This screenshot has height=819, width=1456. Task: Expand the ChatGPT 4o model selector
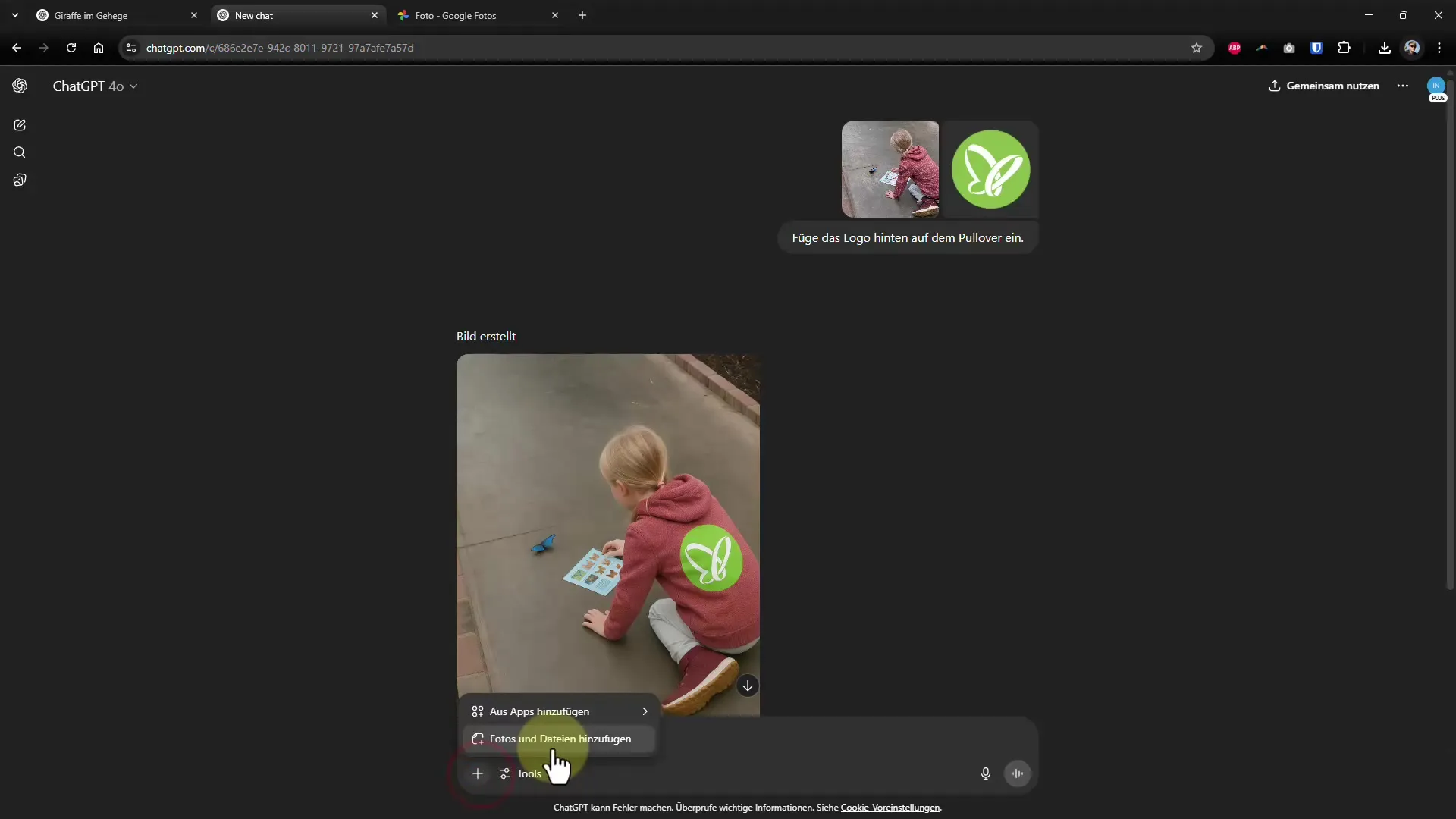[95, 86]
